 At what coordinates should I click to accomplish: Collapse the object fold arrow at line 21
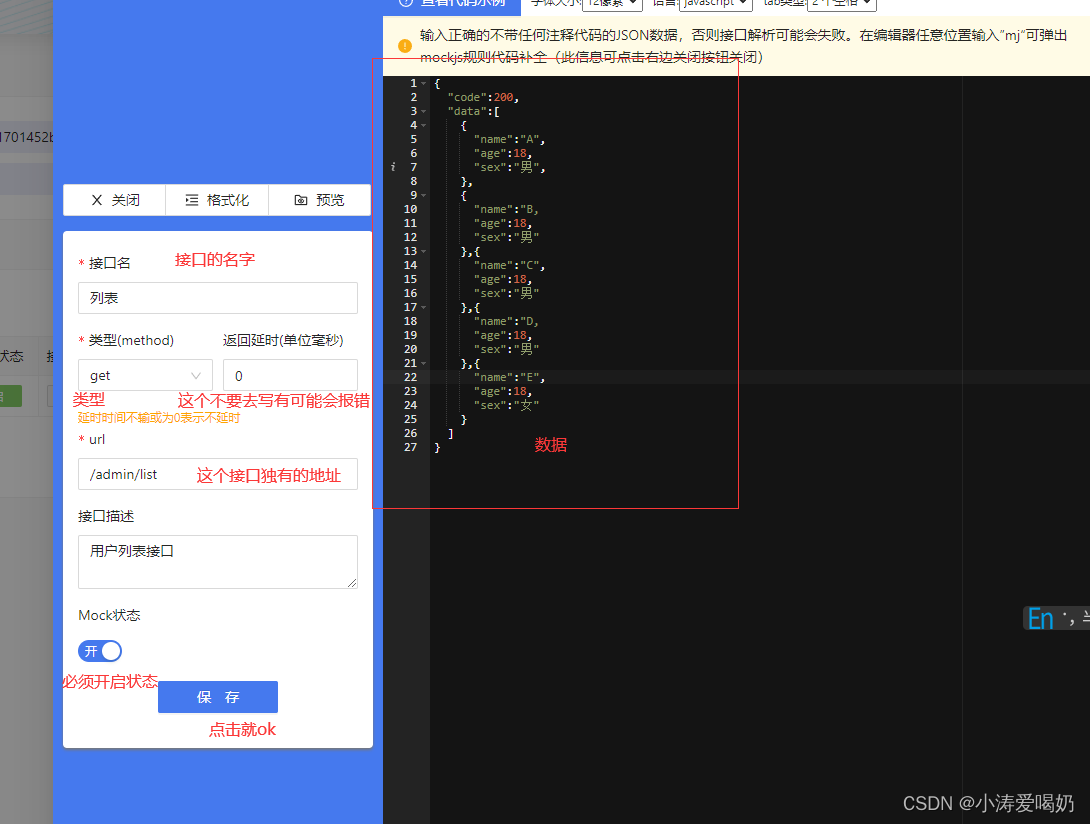click(423, 362)
